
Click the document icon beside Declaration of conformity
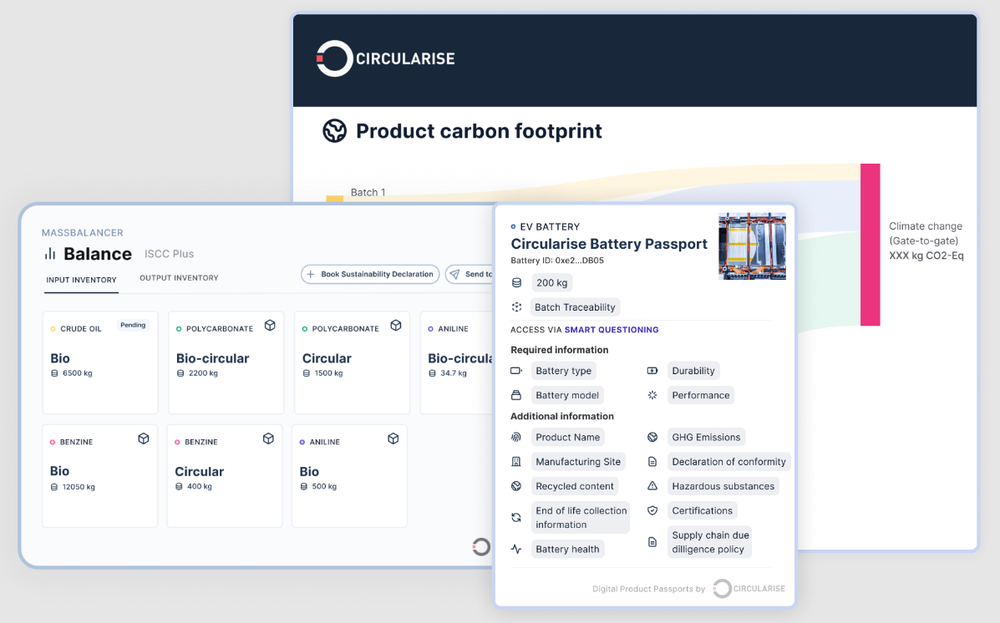click(x=652, y=462)
